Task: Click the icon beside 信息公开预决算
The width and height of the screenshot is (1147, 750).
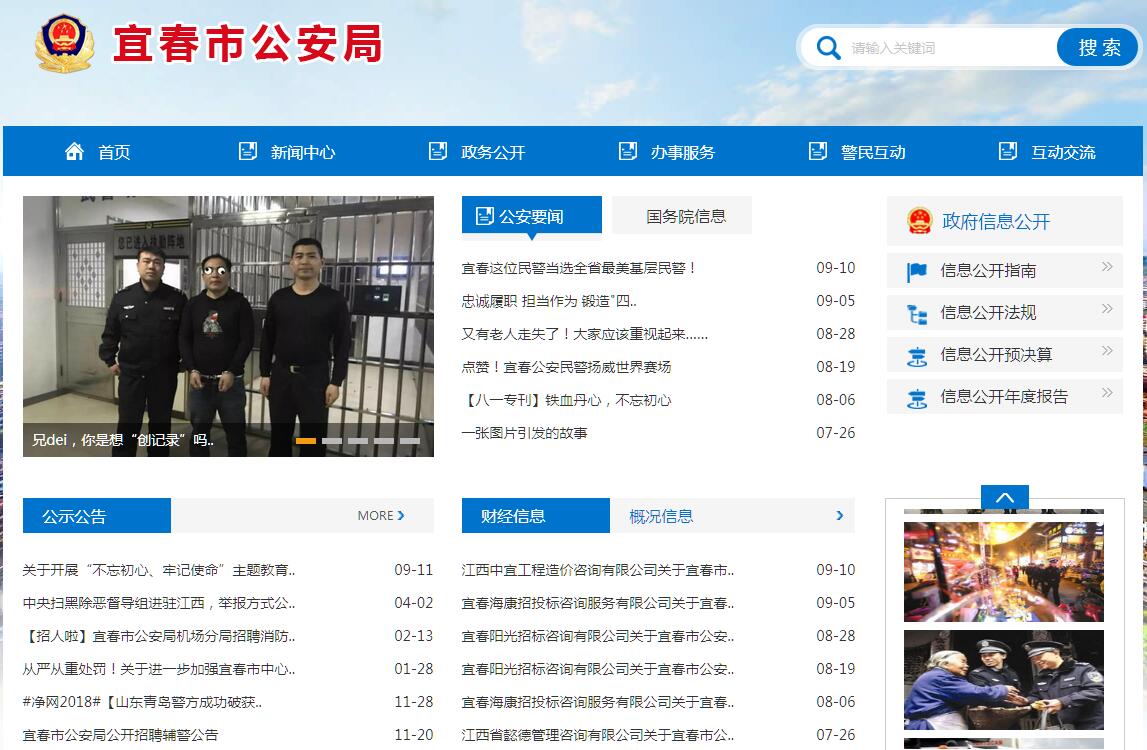Action: point(917,355)
